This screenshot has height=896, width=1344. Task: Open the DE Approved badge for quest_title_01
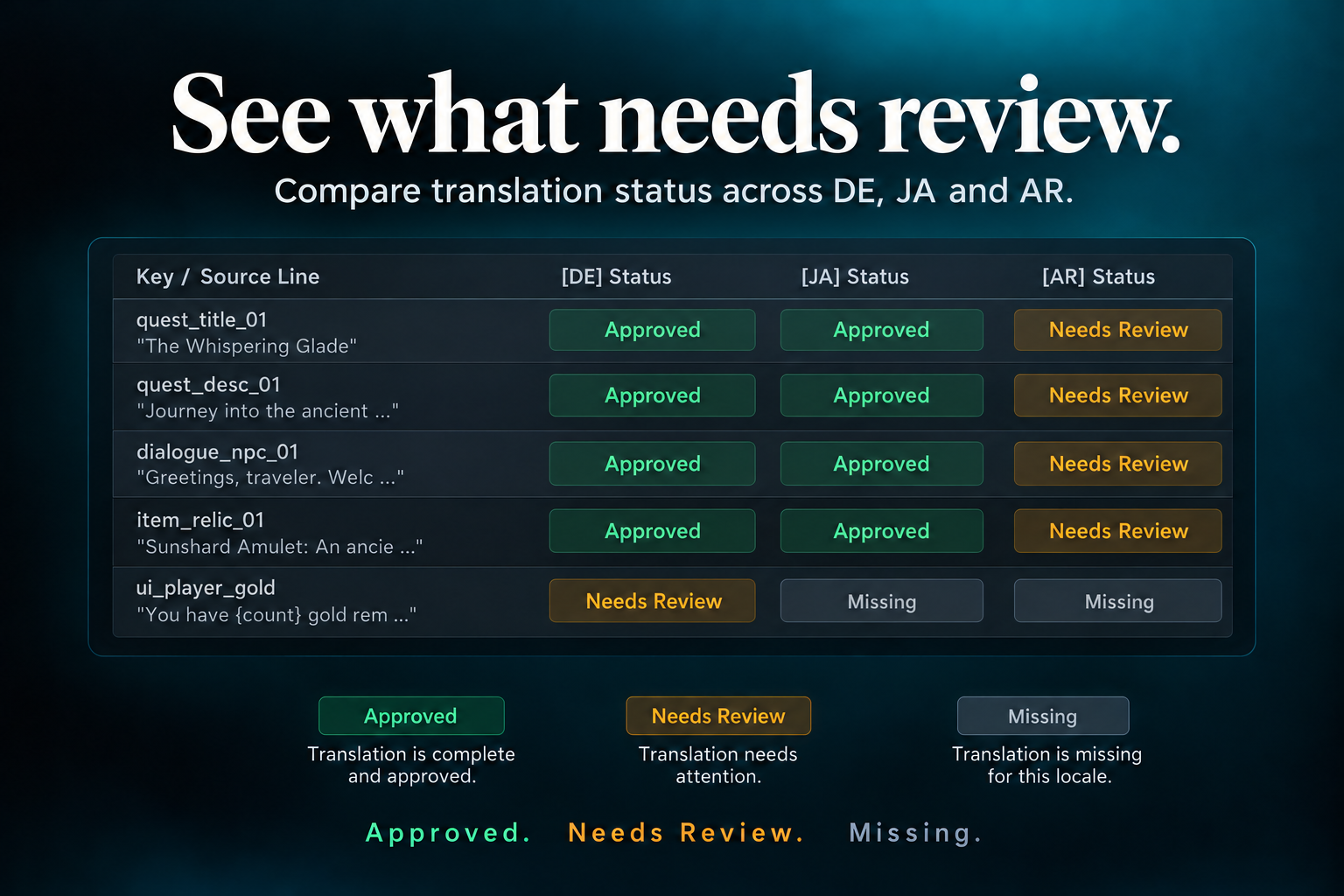click(x=652, y=330)
